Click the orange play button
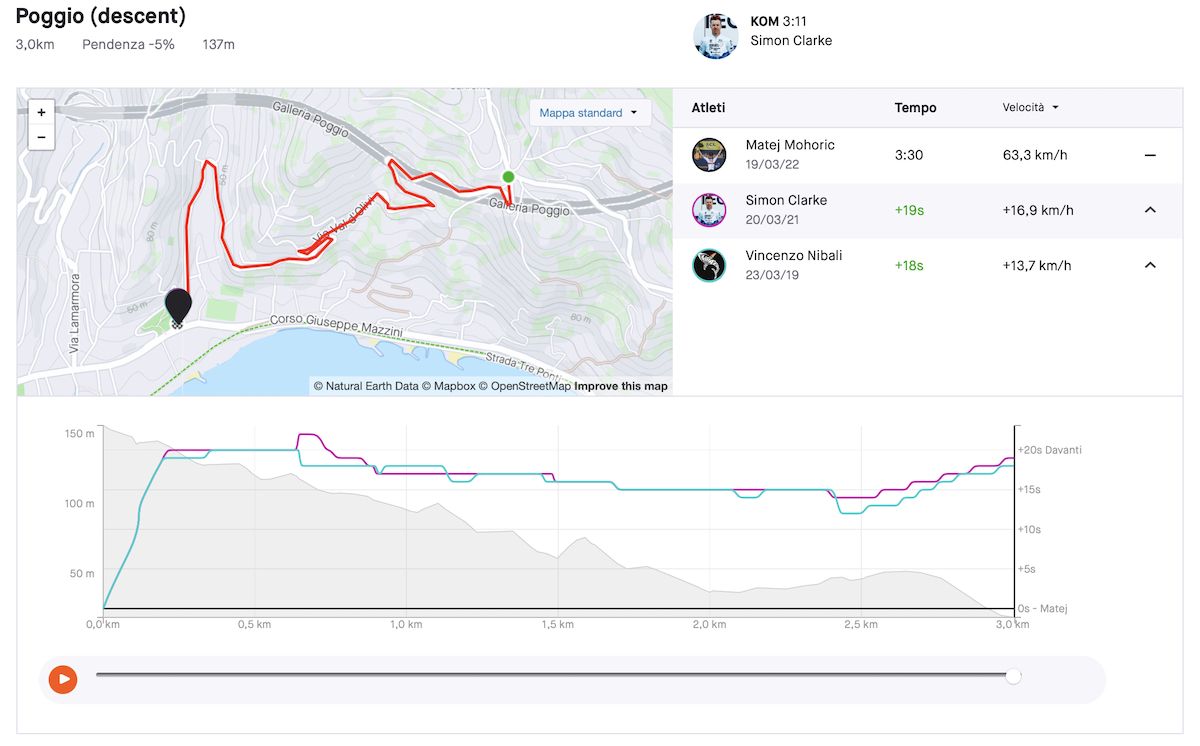 coord(63,679)
